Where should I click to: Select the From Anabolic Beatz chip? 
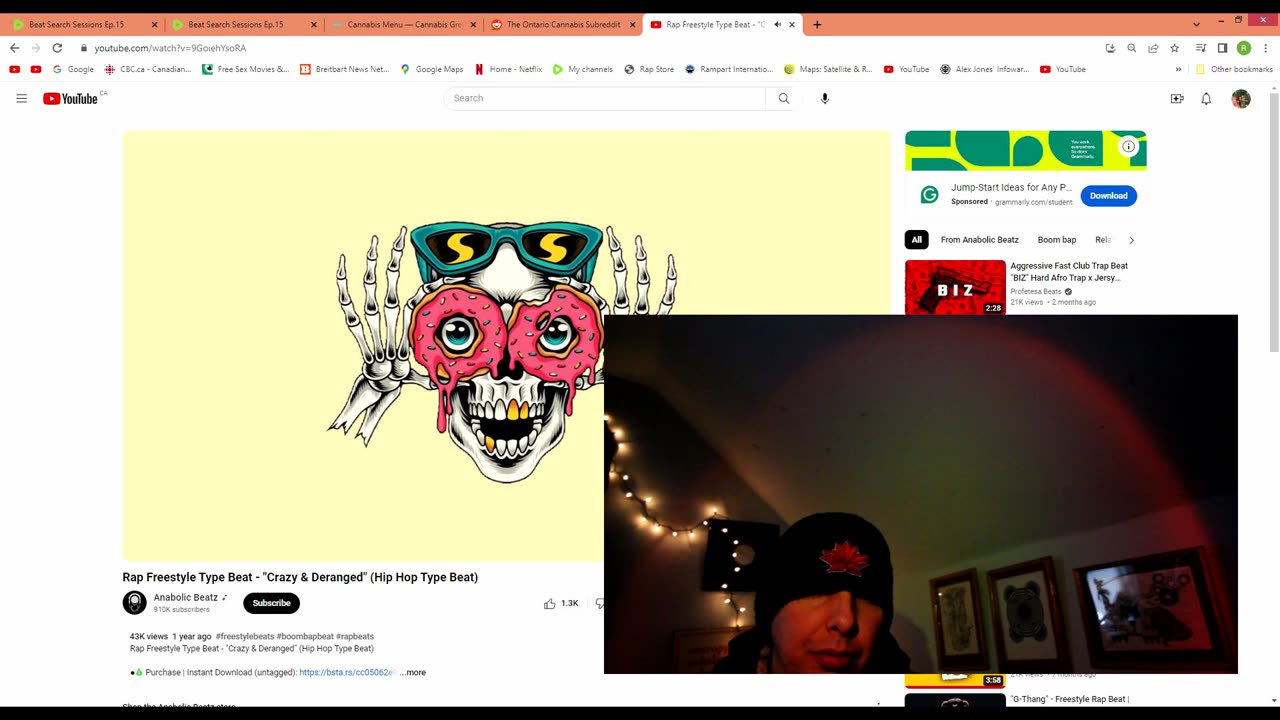[980, 240]
